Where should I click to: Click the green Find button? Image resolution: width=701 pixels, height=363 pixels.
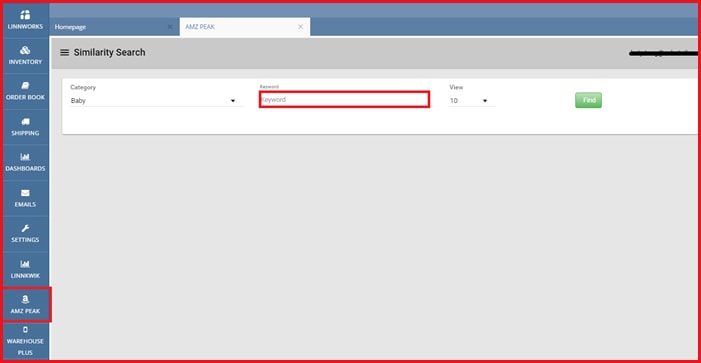pos(588,100)
